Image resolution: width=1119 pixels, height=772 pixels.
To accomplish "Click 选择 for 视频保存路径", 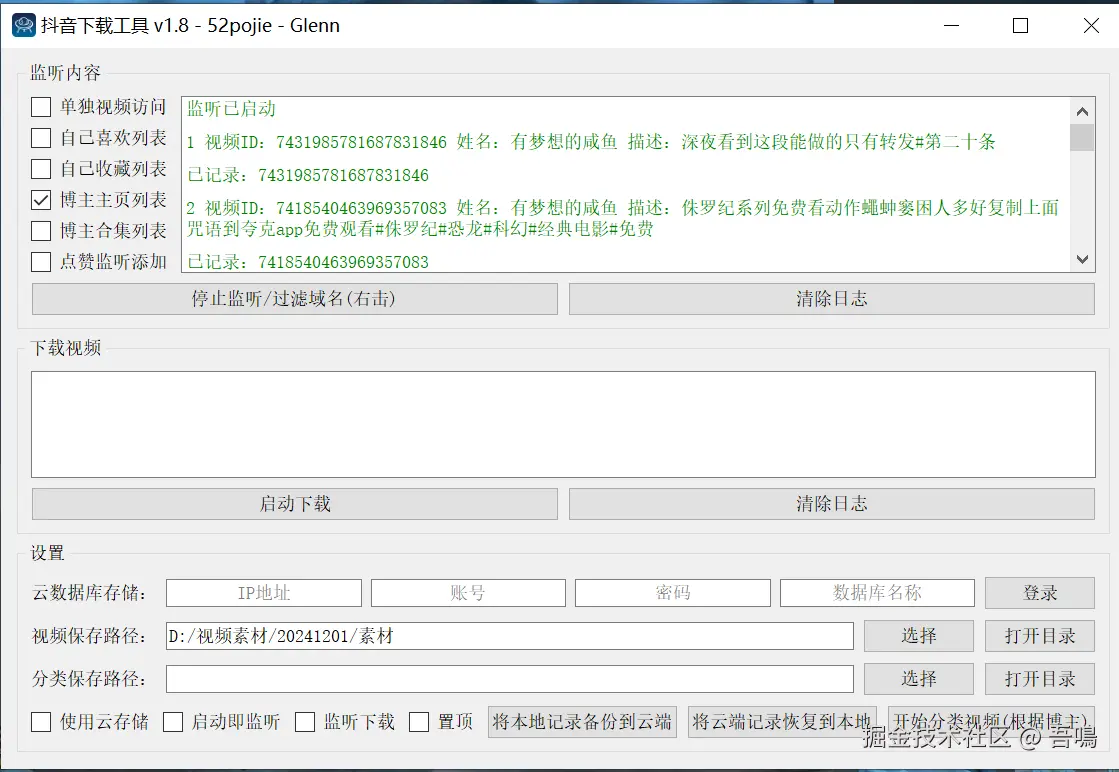I will pos(918,636).
